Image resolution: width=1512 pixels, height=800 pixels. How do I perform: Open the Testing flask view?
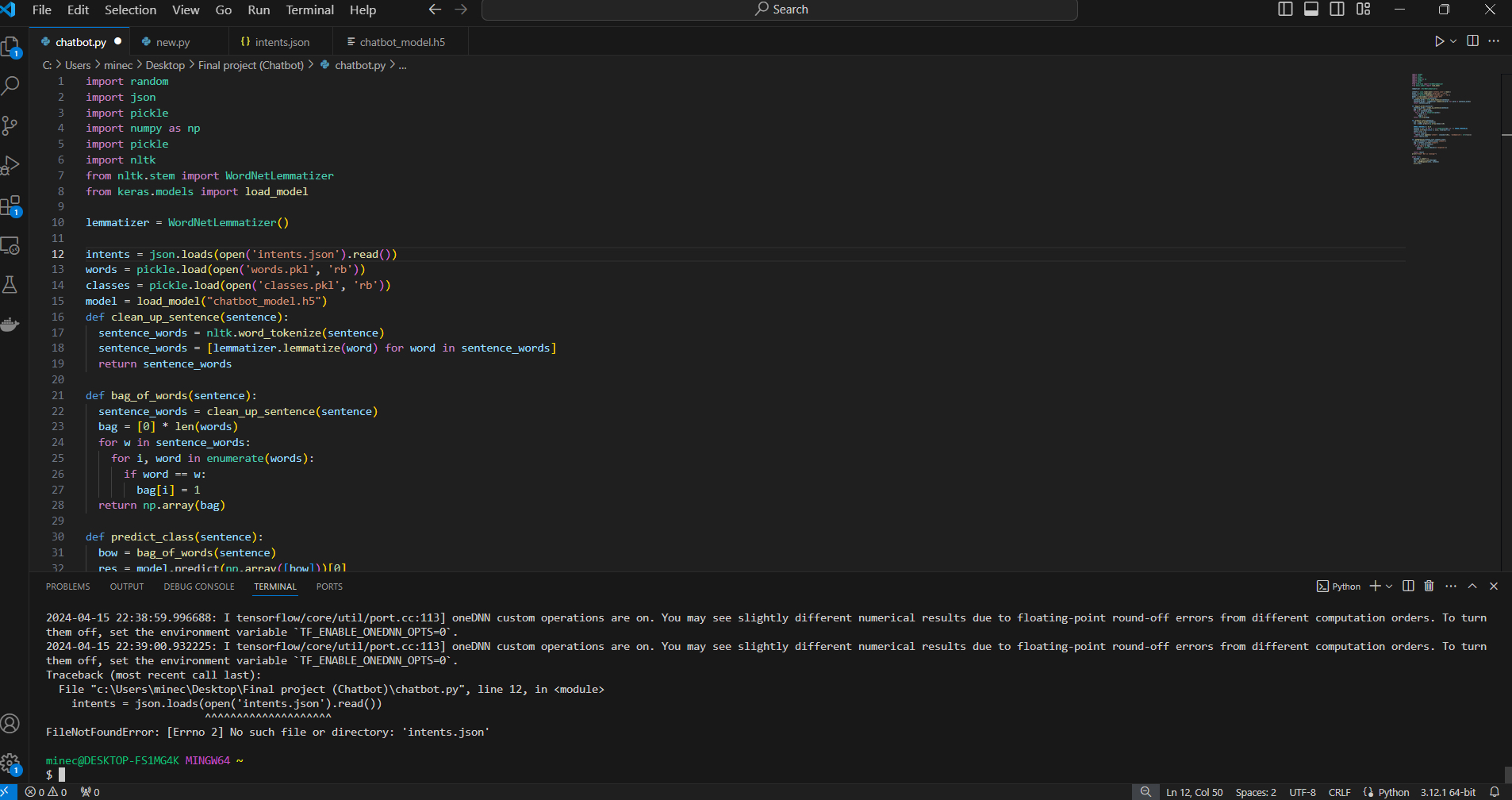point(10,285)
